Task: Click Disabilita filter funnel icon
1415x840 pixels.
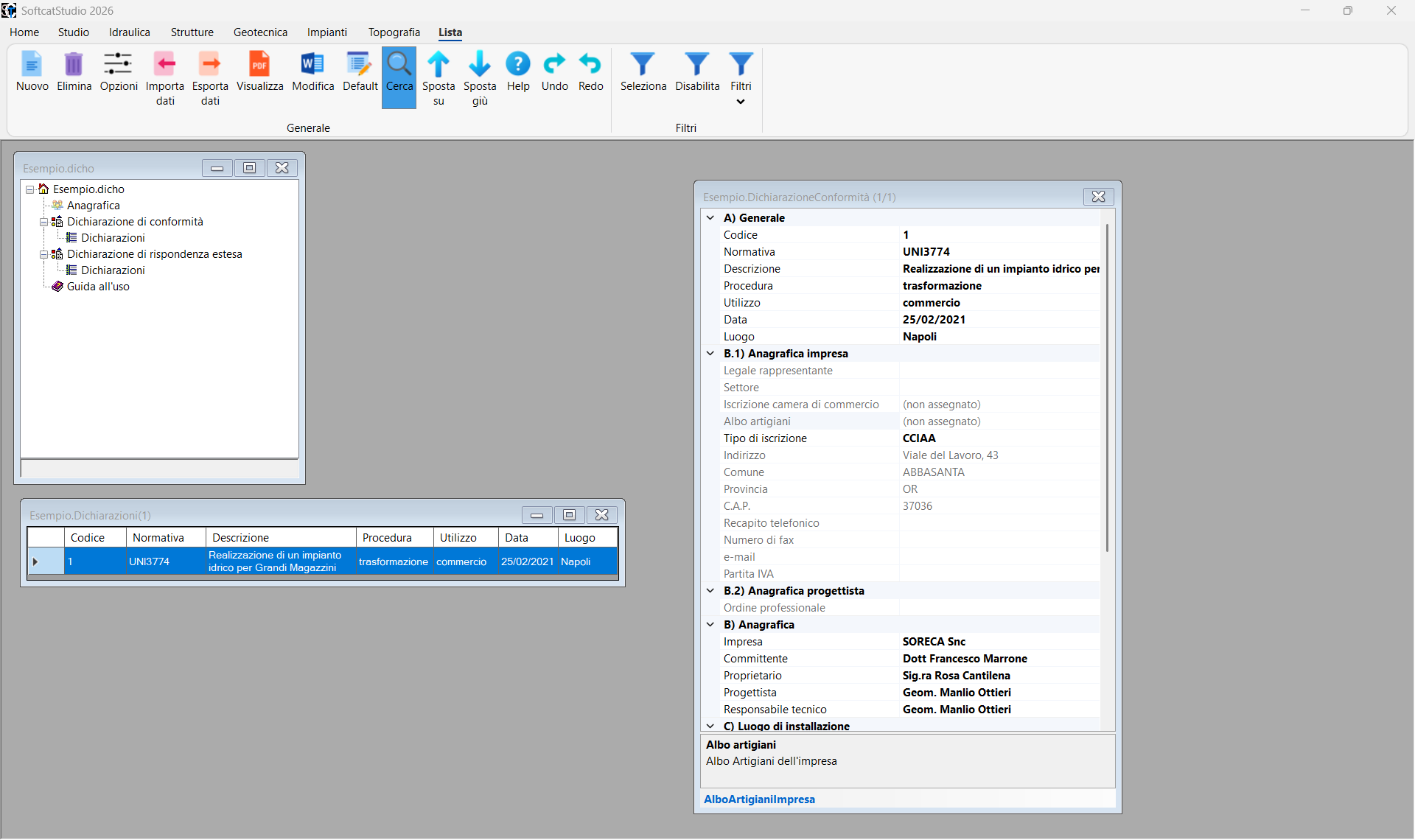Action: tap(697, 64)
